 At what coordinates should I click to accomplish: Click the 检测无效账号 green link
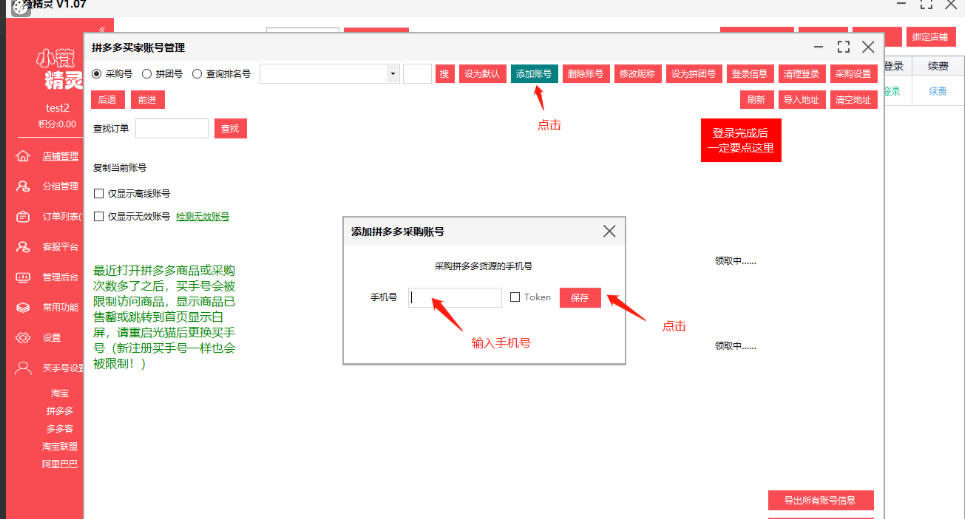point(203,216)
